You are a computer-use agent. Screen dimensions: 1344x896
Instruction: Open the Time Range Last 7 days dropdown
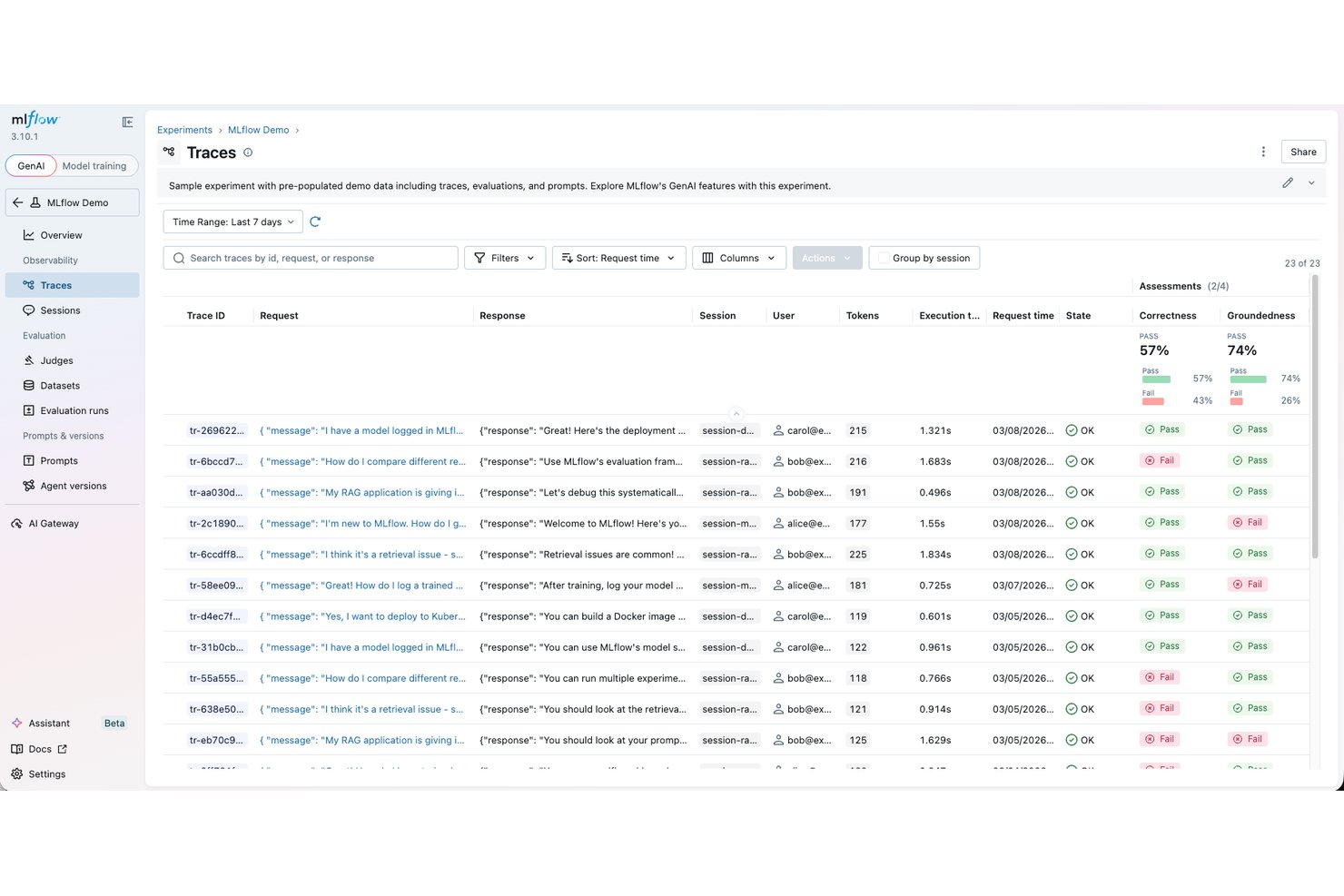click(233, 222)
